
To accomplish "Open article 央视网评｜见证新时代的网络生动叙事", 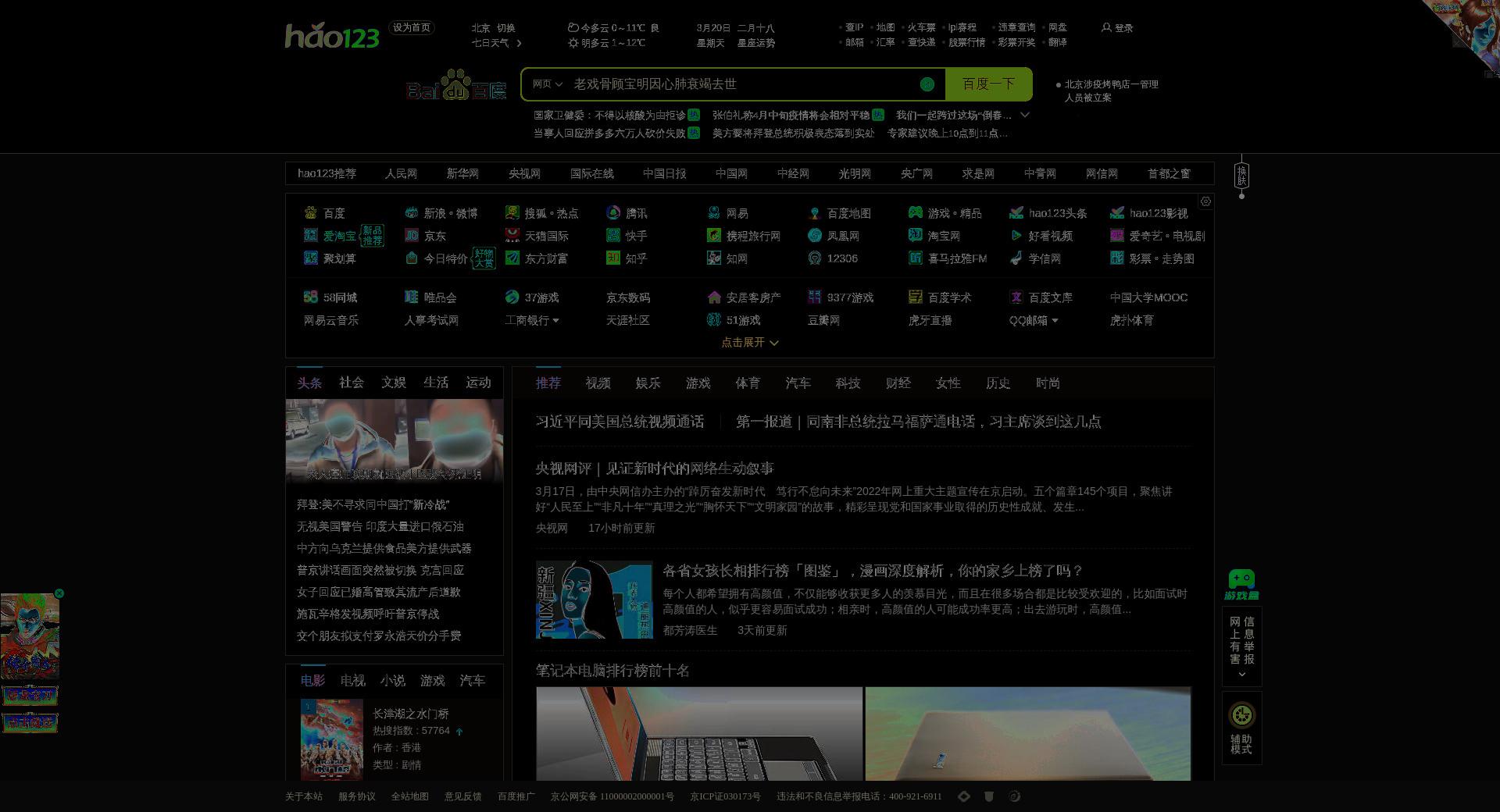I will click(x=655, y=468).
